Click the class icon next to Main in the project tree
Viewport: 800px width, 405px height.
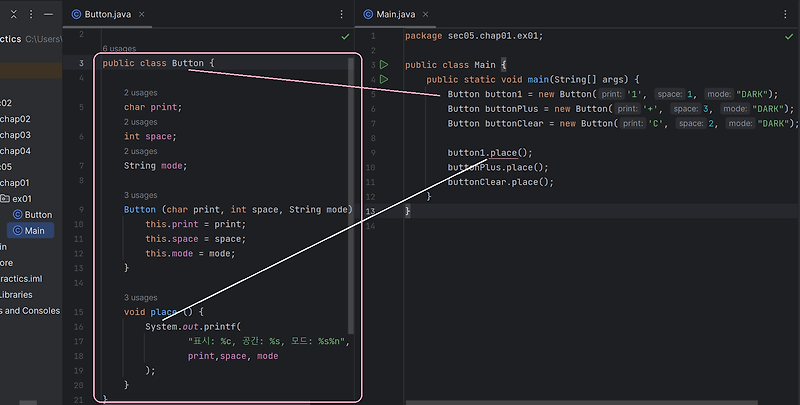tap(18, 231)
